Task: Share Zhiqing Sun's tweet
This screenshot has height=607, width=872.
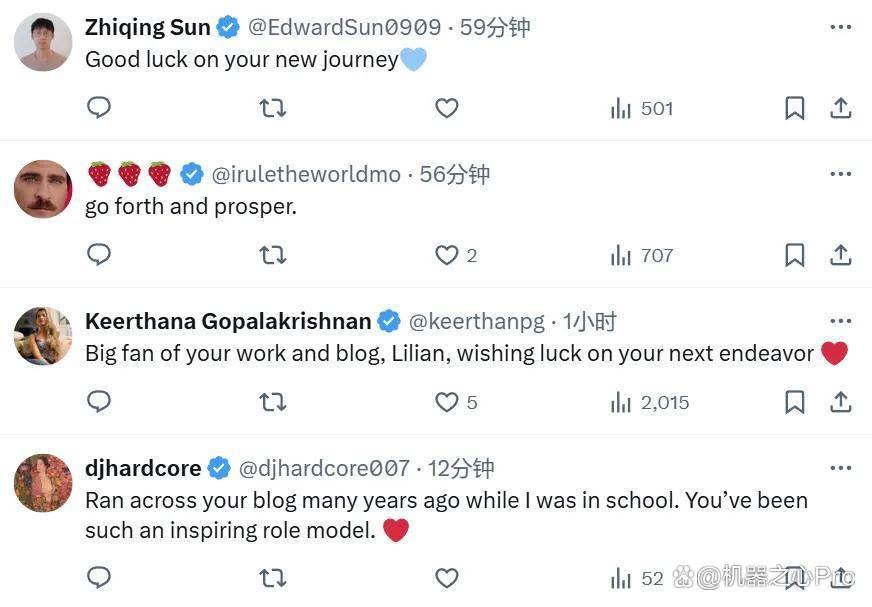Action: [x=841, y=108]
